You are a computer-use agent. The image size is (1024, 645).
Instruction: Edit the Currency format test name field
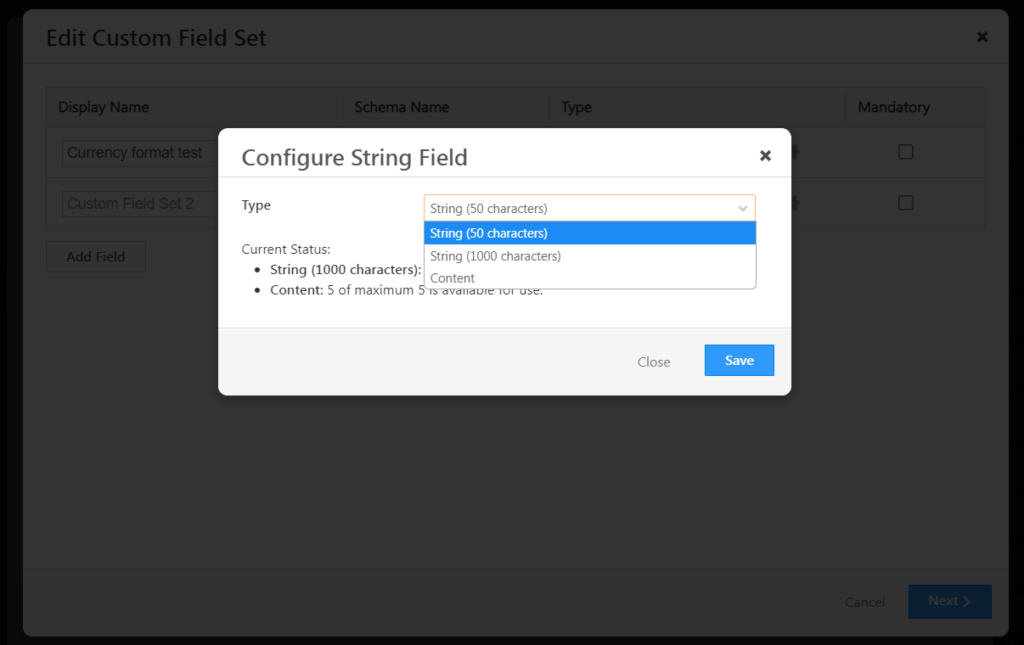point(140,153)
